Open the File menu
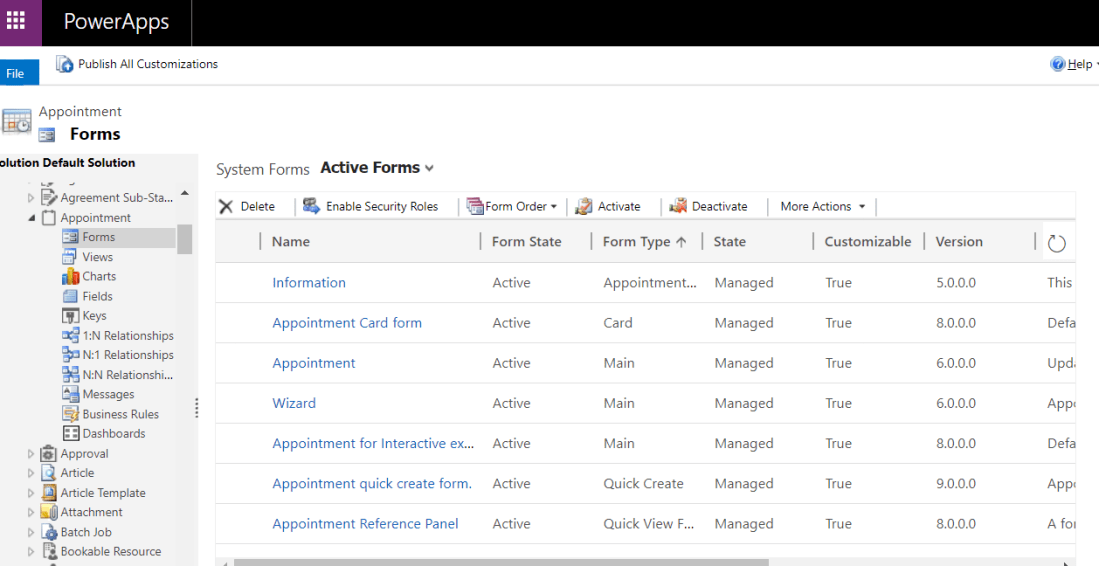 pyautogui.click(x=16, y=73)
